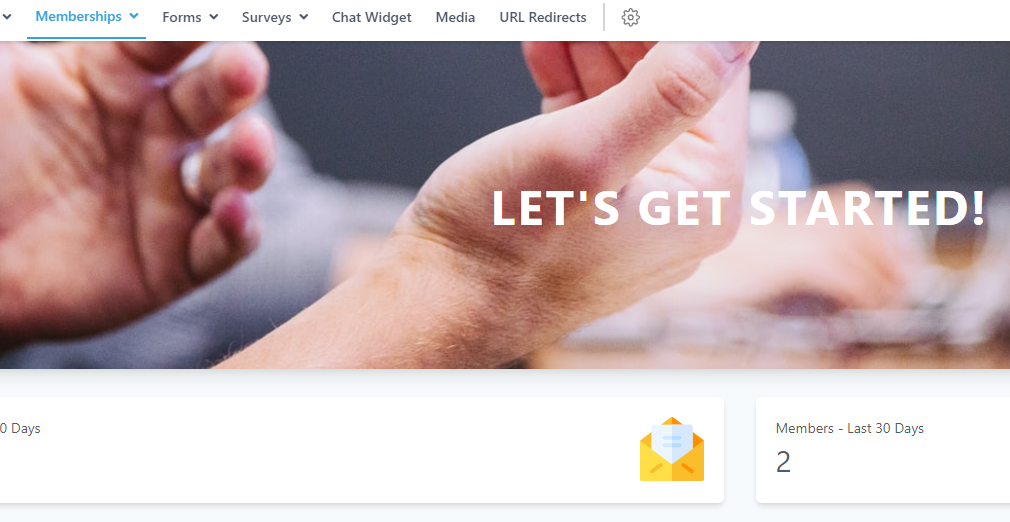
Task: Expand the Forms dropdown arrow
Action: [x=214, y=17]
